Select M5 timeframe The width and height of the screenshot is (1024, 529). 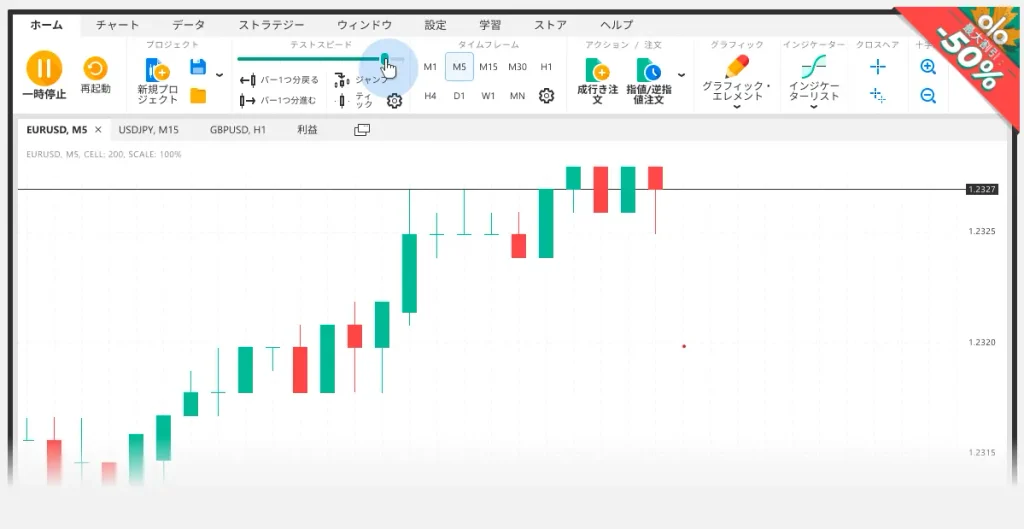click(459, 67)
